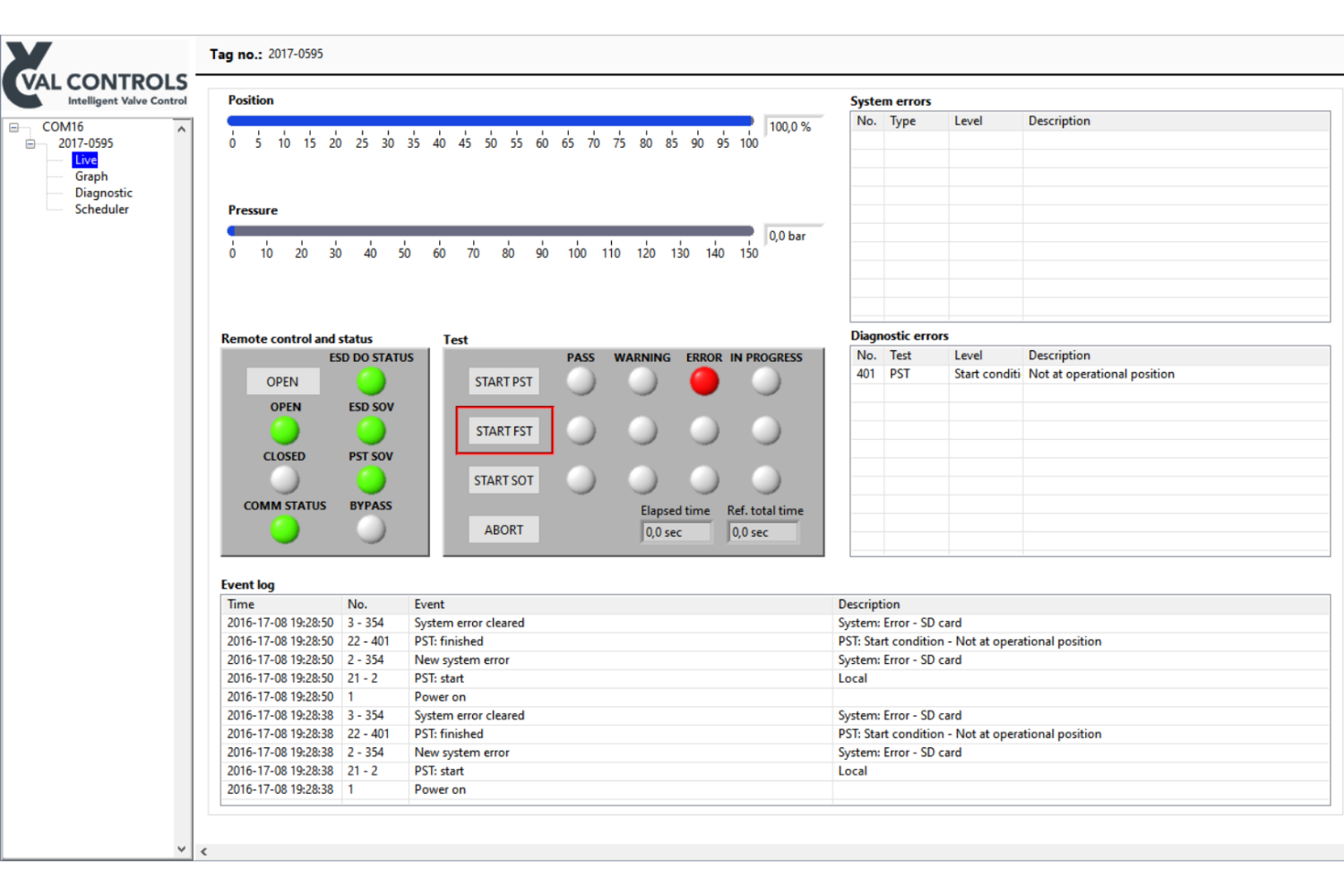Open the Graph view in tree
Image resolution: width=1344 pixels, height=896 pixels.
(91, 177)
